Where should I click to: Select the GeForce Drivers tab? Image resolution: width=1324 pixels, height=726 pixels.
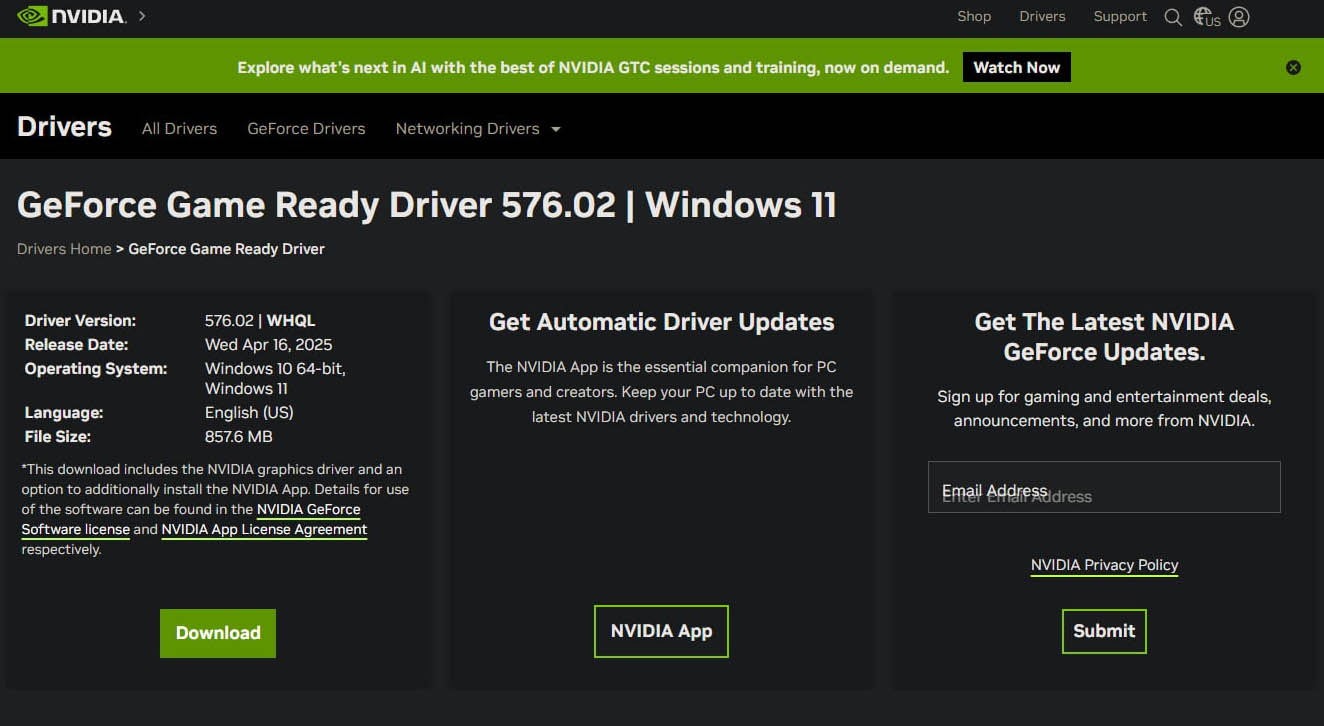[x=306, y=129]
